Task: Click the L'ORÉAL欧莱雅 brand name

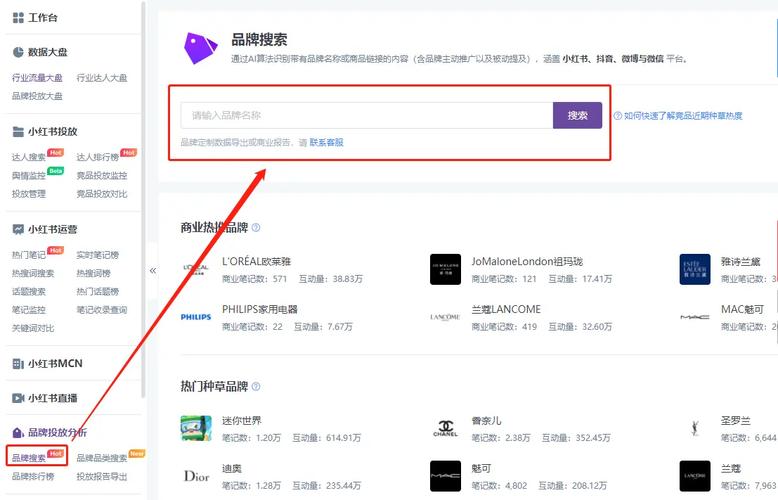Action: tap(257, 261)
